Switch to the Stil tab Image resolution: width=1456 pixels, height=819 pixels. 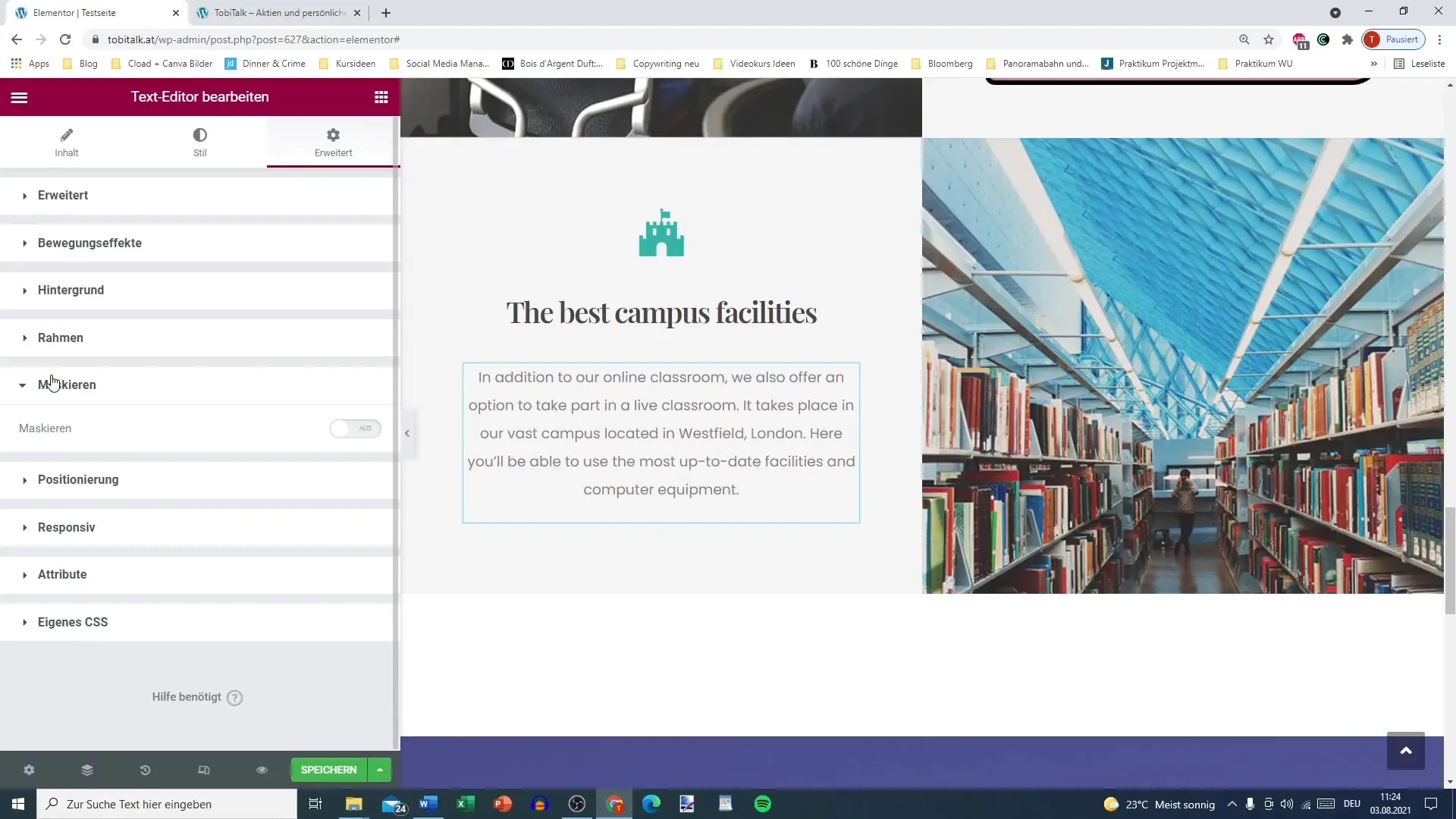(x=199, y=142)
